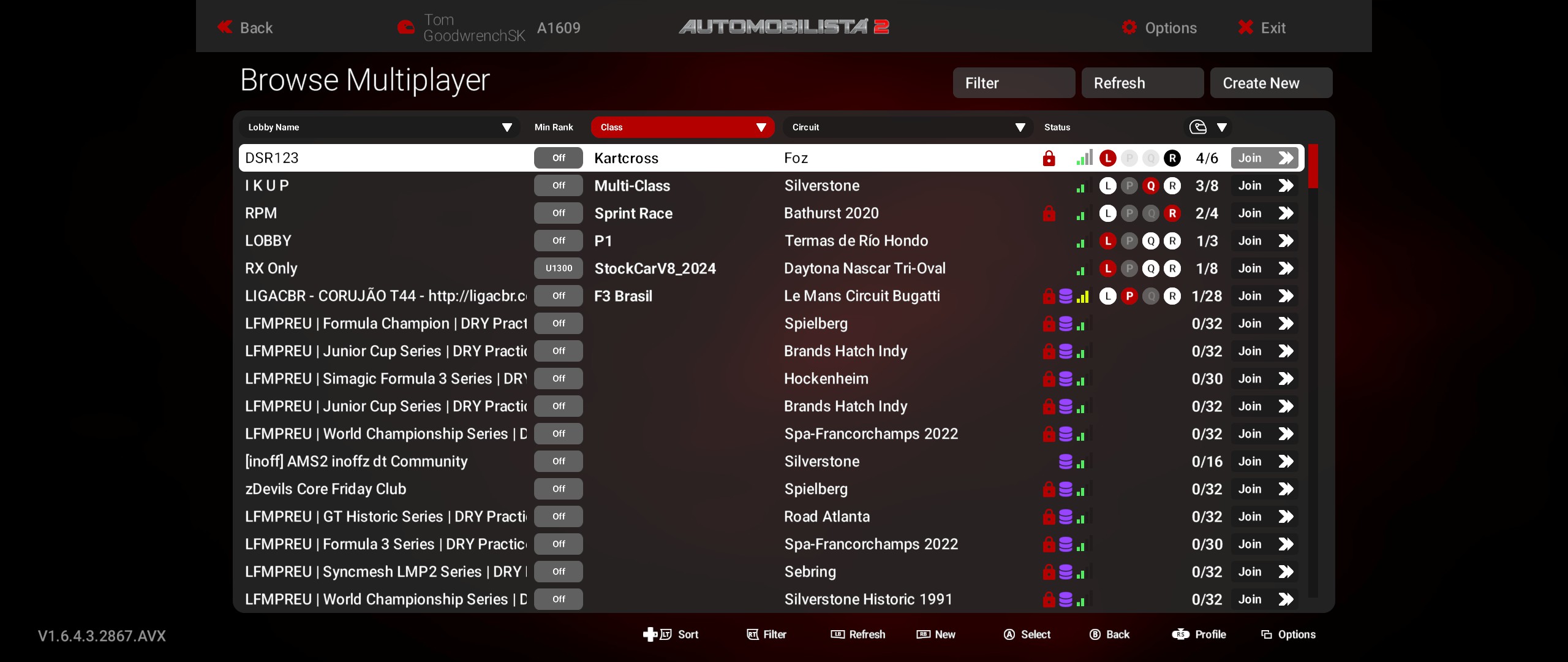The height and width of the screenshot is (662, 1568).
Task: Open the Filter button at top
Action: [1014, 83]
